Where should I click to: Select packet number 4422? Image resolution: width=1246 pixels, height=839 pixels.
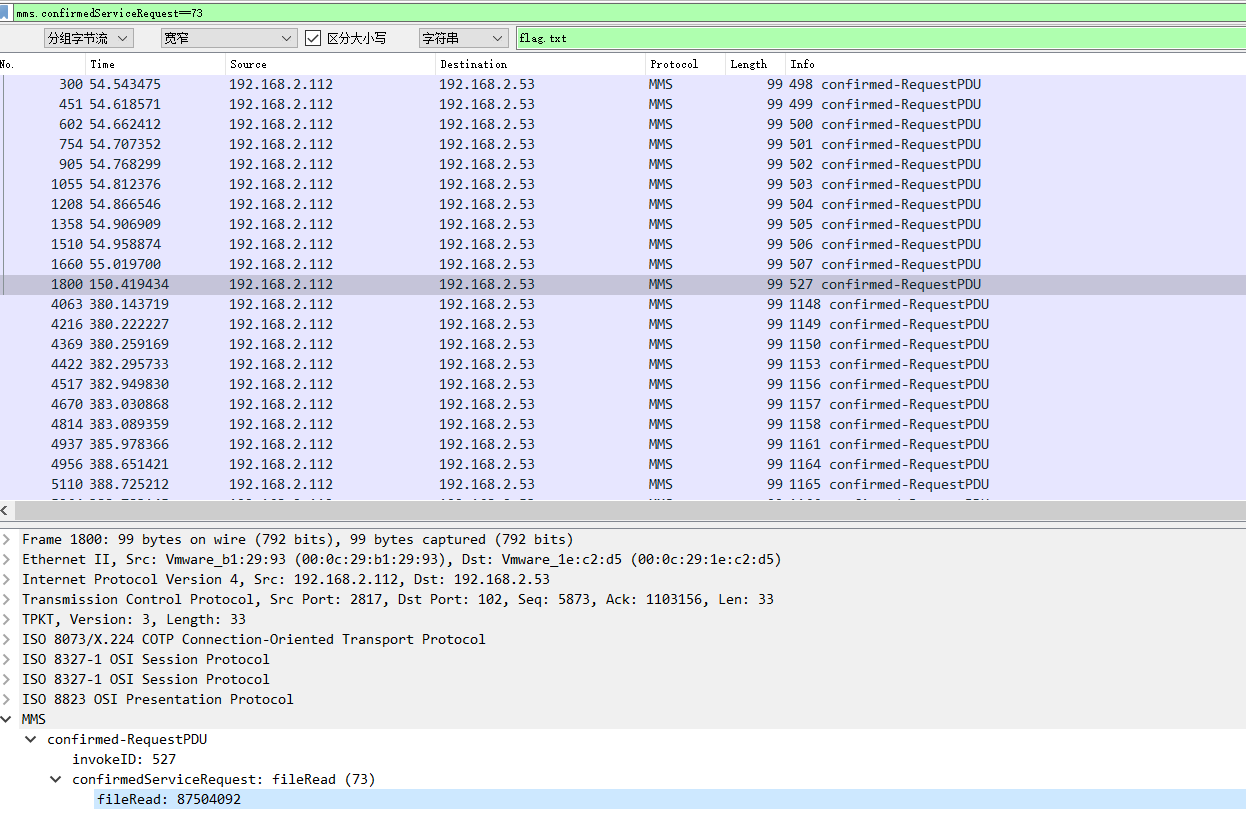tap(623, 364)
